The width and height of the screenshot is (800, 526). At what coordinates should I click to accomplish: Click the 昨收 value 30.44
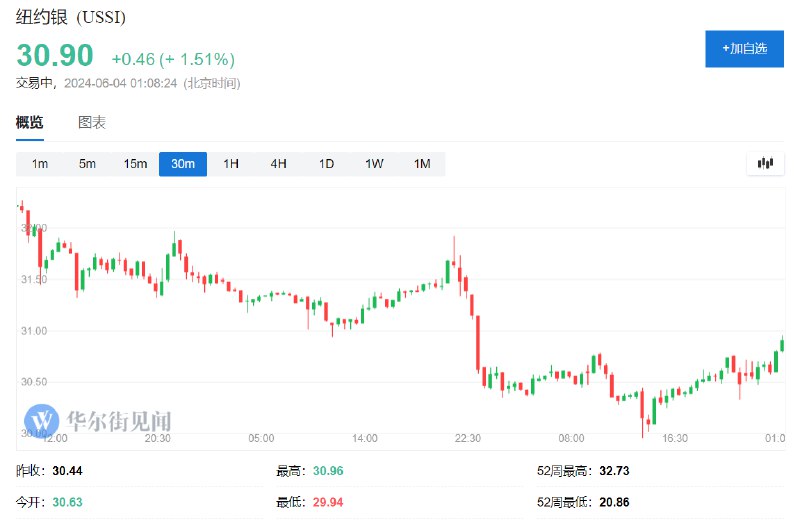click(67, 470)
